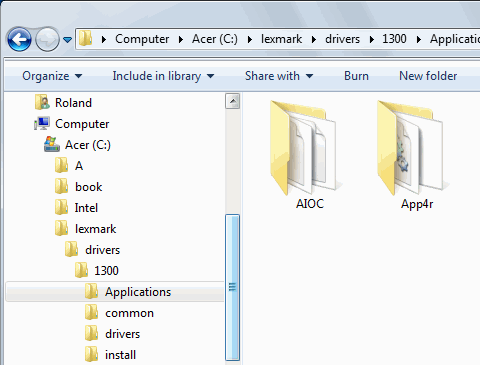The image size is (480, 365).
Task: Click the folder icon in address bar
Action: (x=86, y=38)
